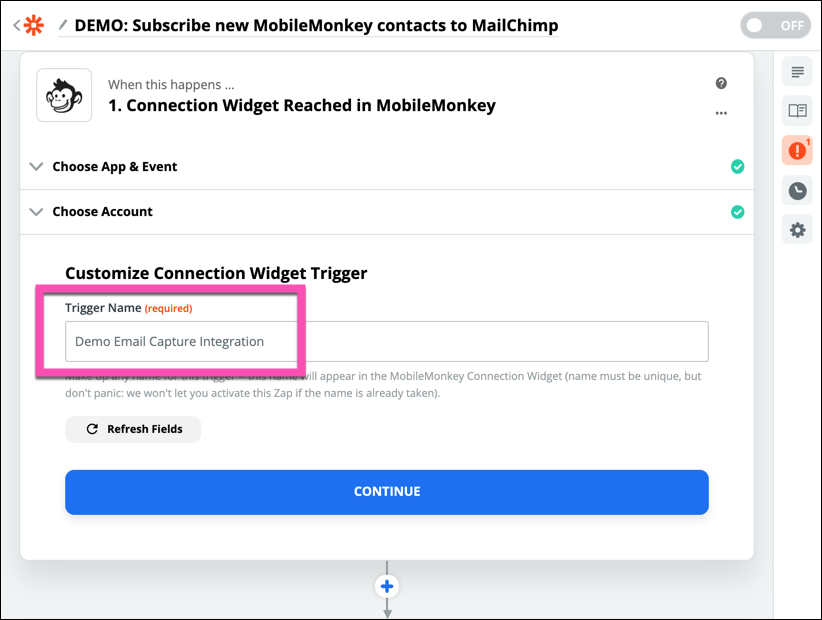Open the three-dot step options menu

click(721, 113)
